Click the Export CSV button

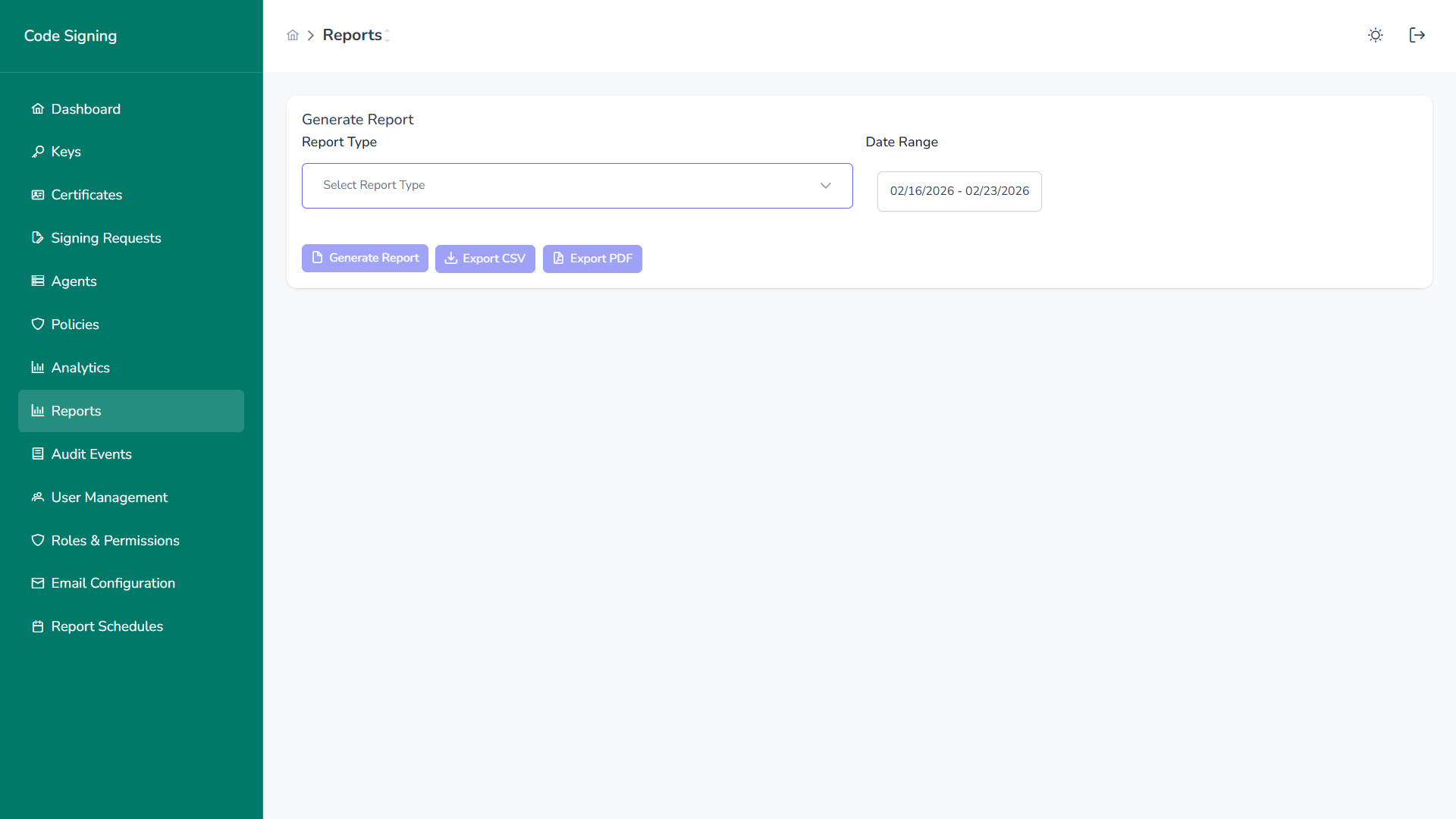pyautogui.click(x=485, y=259)
